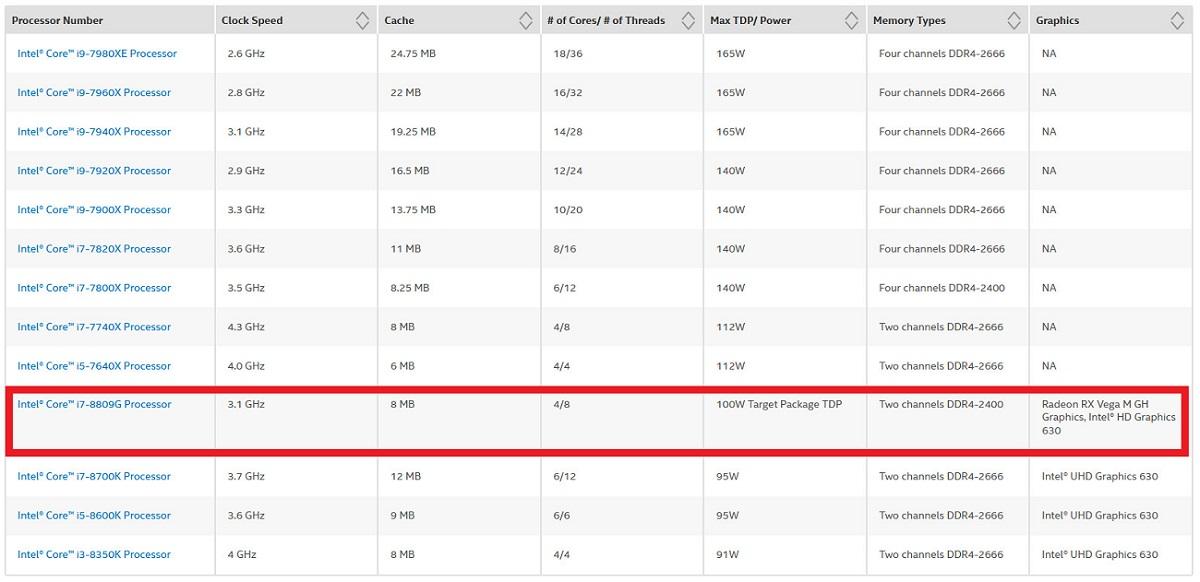The image size is (1200, 582).
Task: Click the Memory Types column header
Action: [x=908, y=20]
